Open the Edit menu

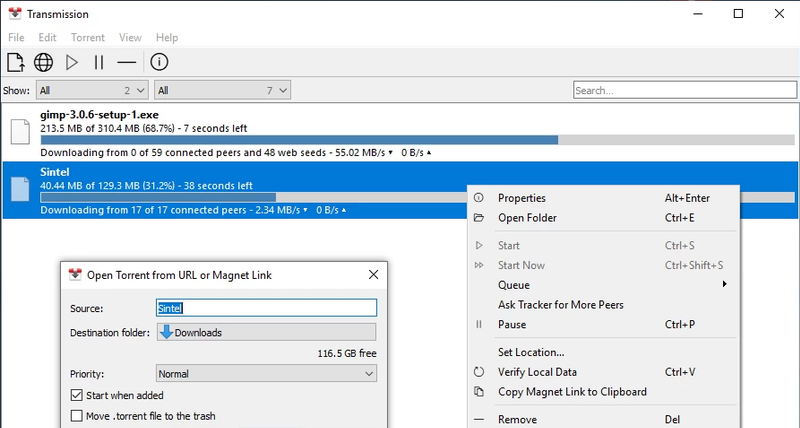coord(47,37)
